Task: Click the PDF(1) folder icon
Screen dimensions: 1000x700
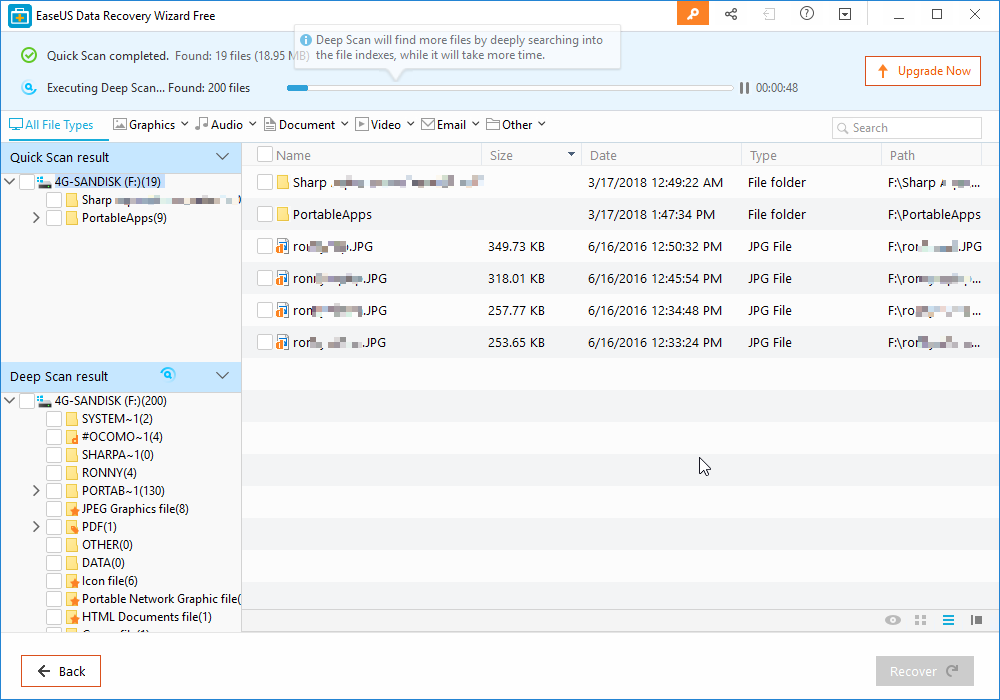Action: point(72,527)
